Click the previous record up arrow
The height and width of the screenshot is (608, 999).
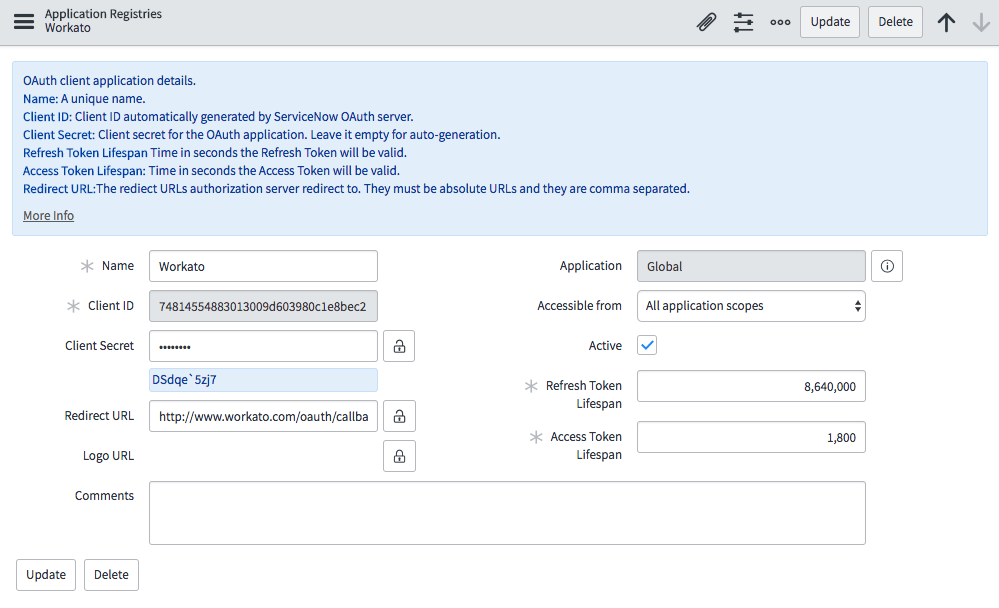coord(946,21)
